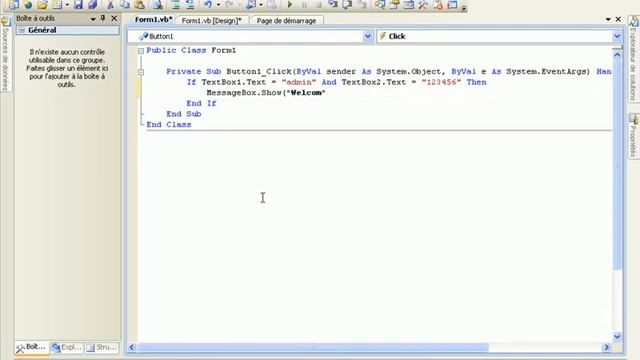Click the Cut scissors icon

tap(110, 4)
